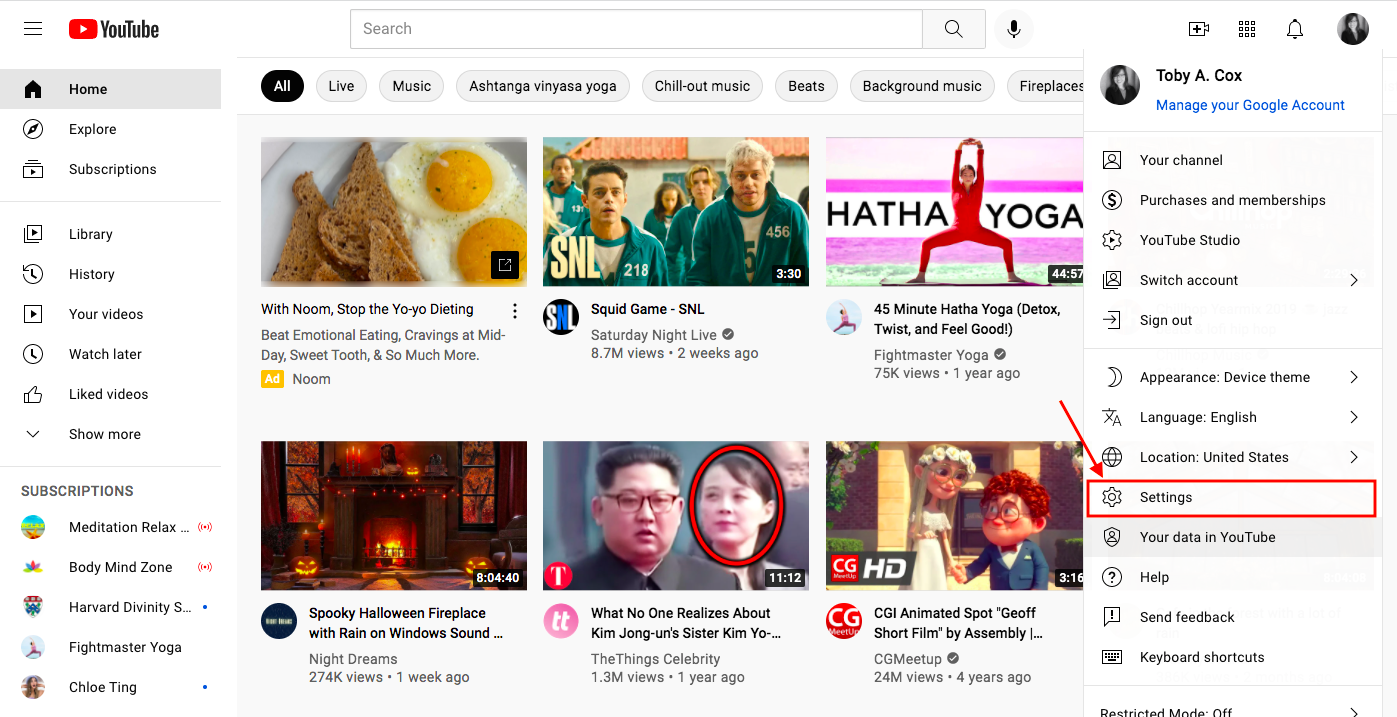Open Body Mind Zone subscription

pyautogui.click(x=110, y=567)
